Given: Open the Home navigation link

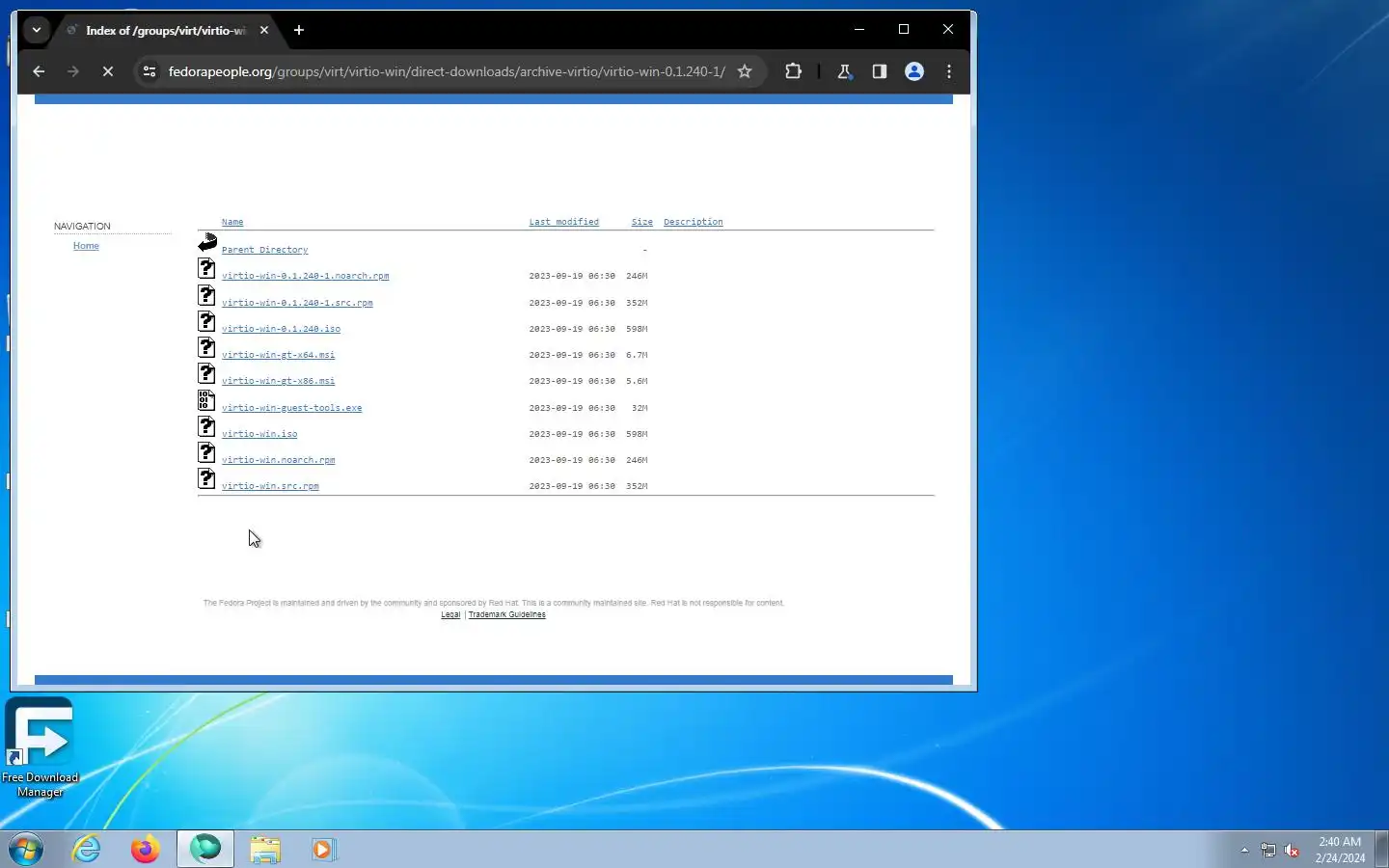Looking at the screenshot, I should coord(86,246).
